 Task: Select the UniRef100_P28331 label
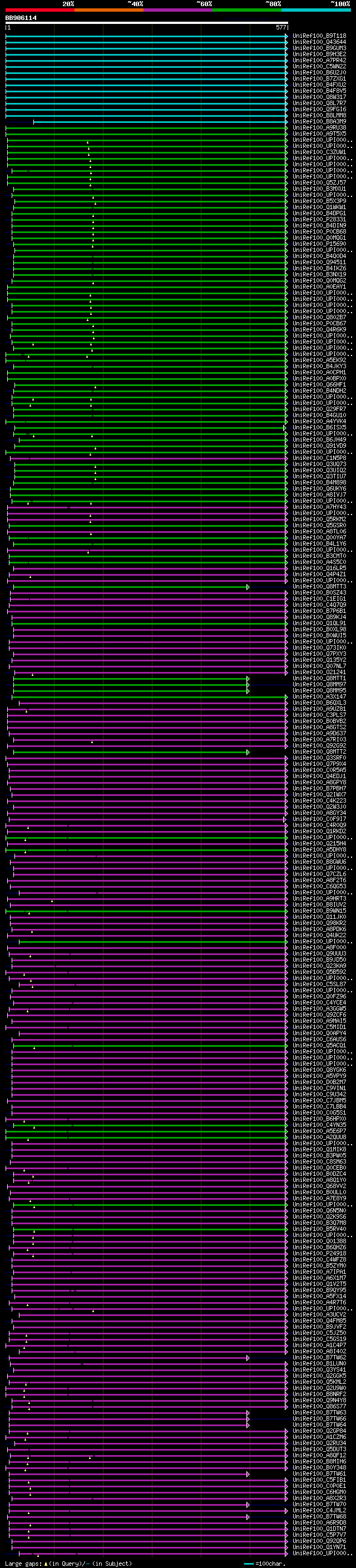pyautogui.click(x=319, y=220)
